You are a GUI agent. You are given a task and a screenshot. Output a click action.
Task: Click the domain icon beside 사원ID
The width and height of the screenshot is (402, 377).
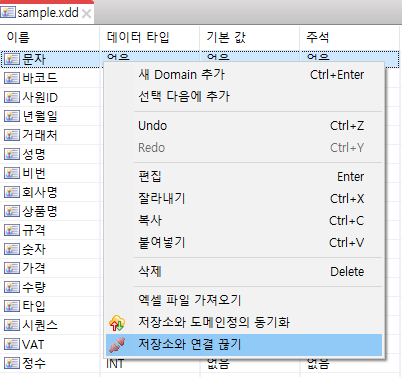pyautogui.click(x=12, y=97)
